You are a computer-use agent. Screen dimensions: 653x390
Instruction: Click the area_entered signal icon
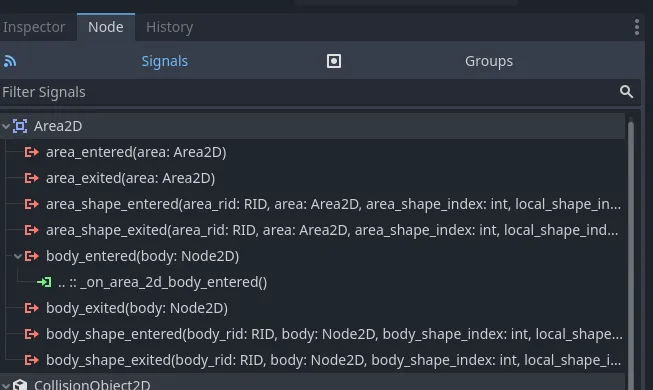click(x=32, y=152)
